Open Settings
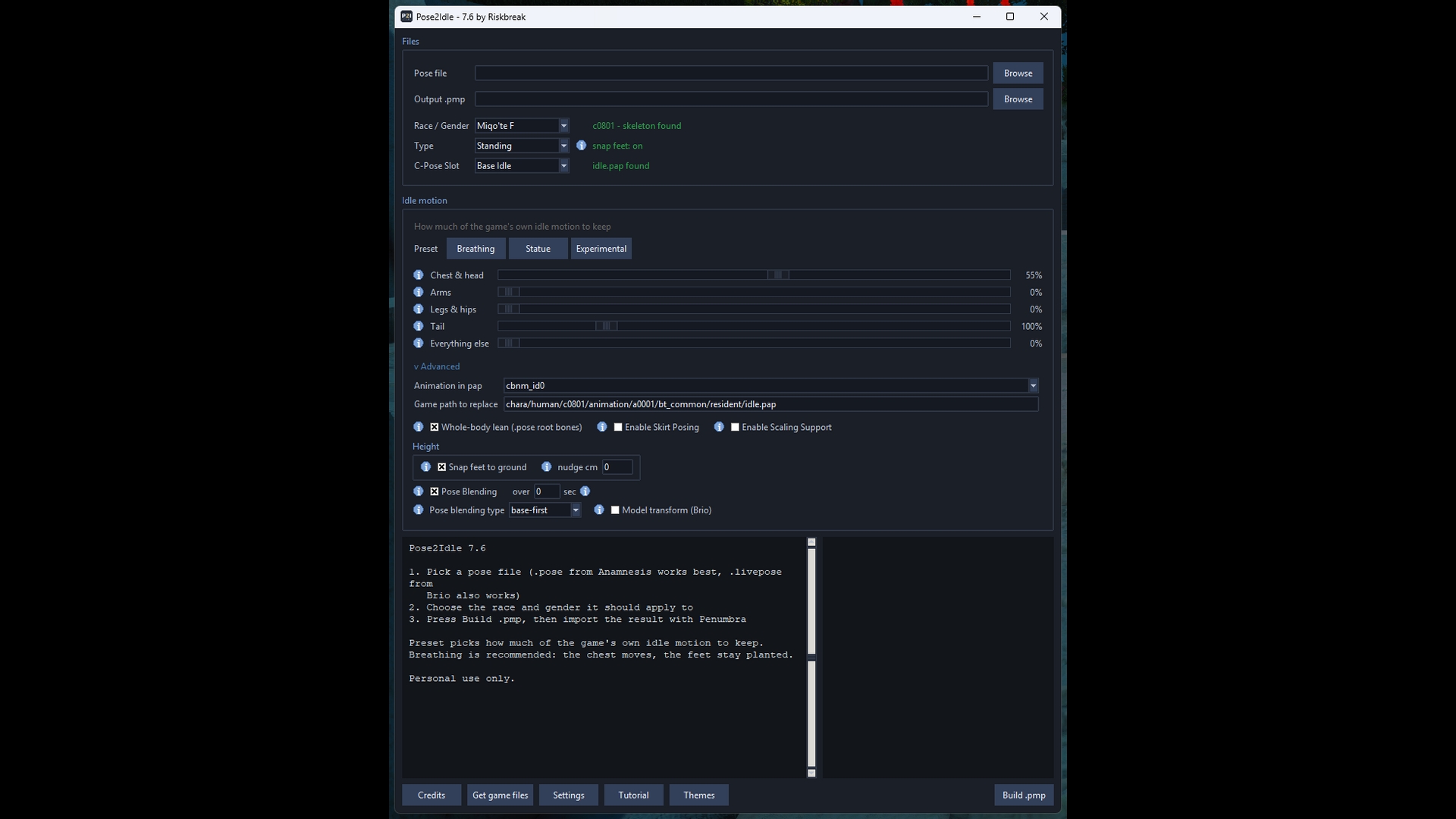 (x=569, y=795)
